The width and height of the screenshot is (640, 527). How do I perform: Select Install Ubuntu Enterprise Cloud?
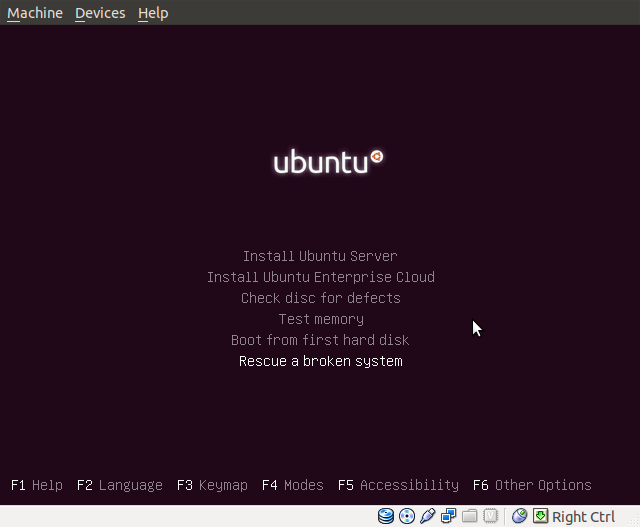point(321,277)
